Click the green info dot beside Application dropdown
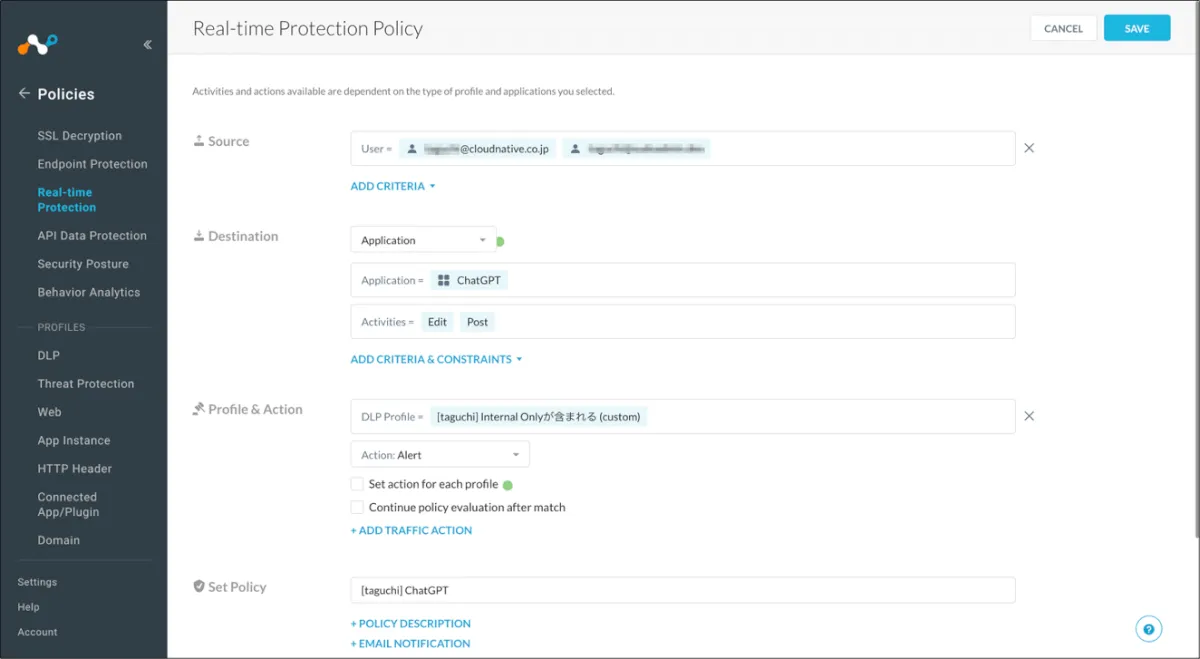This screenshot has width=1200, height=659. click(x=501, y=241)
